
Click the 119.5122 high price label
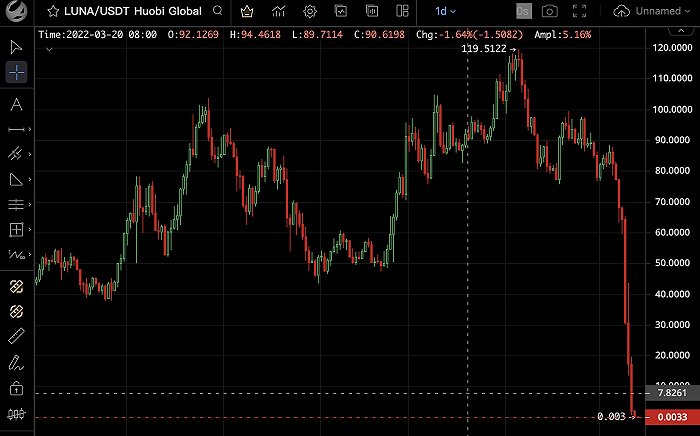484,49
